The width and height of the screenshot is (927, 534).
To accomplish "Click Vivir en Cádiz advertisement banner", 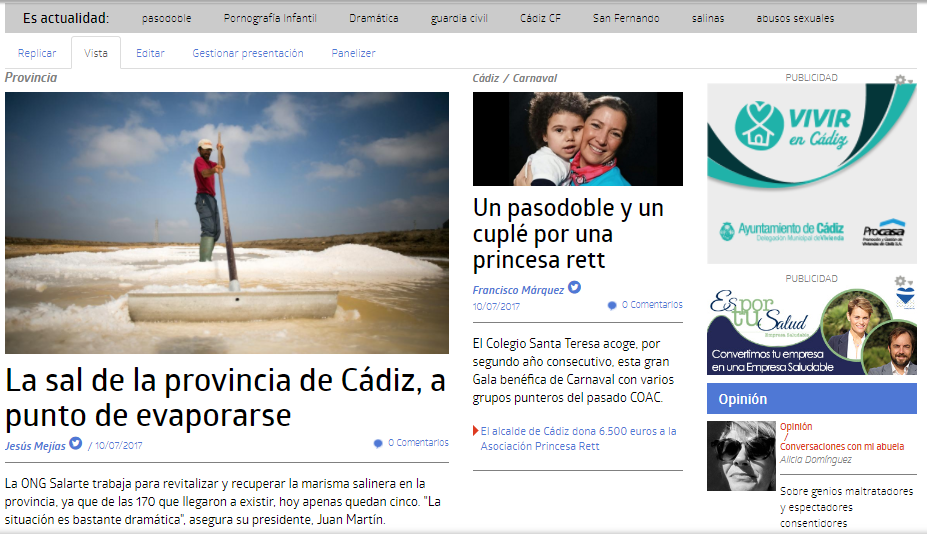I will [x=812, y=173].
